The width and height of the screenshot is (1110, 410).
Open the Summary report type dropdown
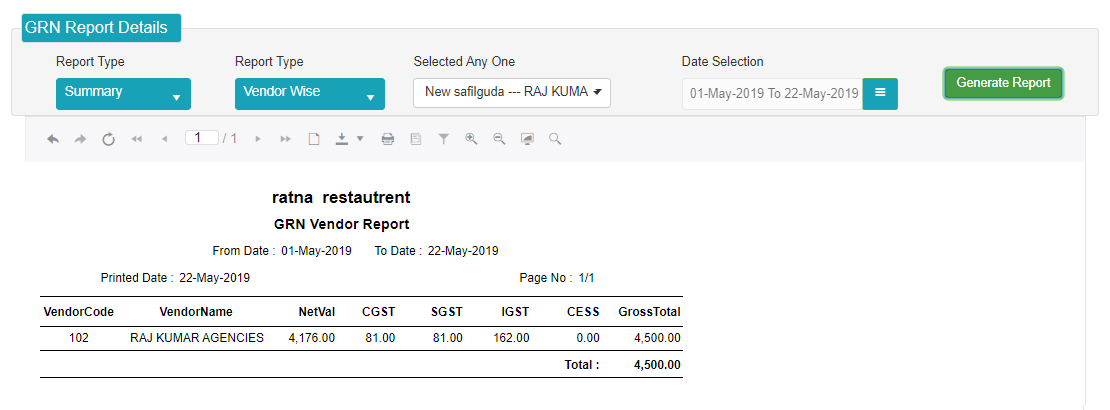[x=123, y=93]
